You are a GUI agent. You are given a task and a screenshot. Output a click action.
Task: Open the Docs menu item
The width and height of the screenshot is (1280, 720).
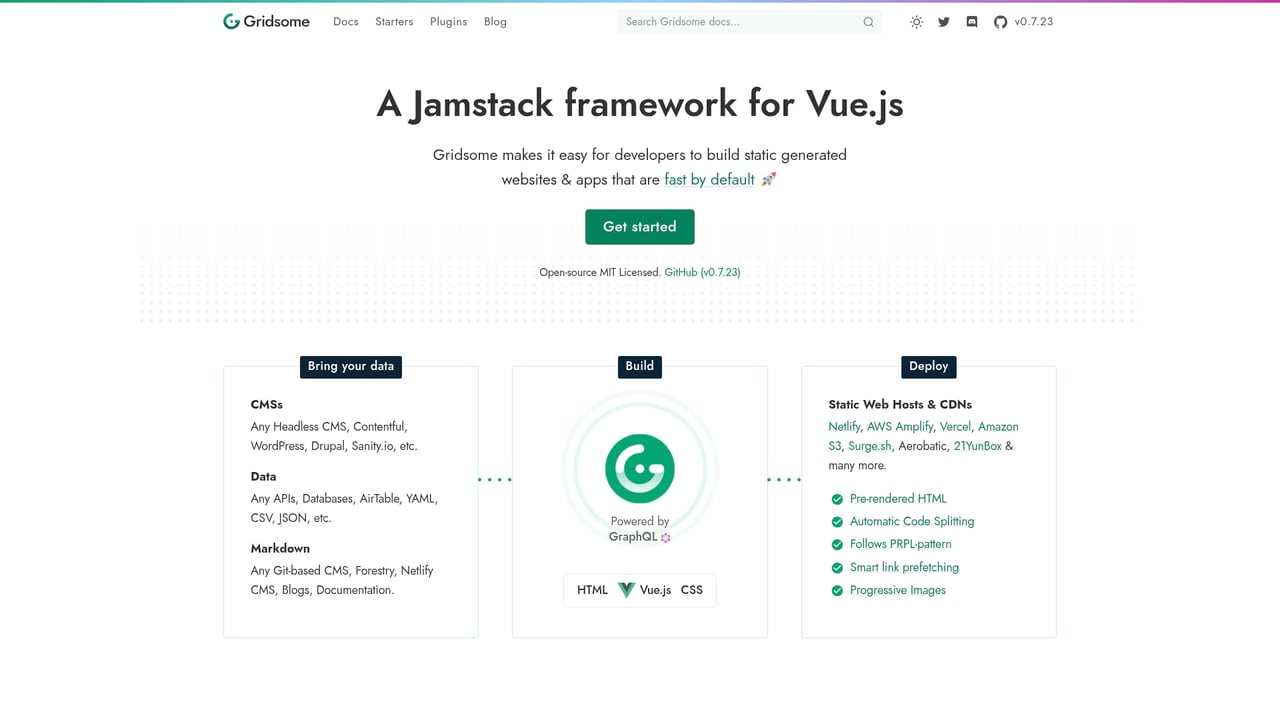click(345, 22)
